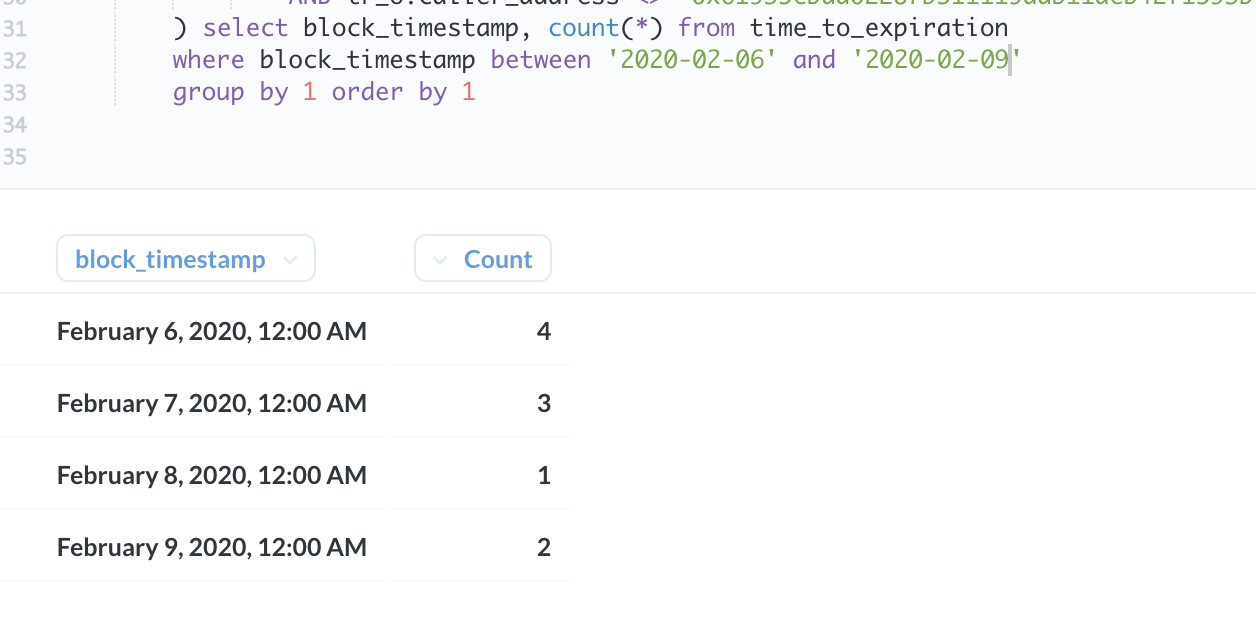Viewport: 1256px width, 630px height.
Task: Click the February 6, 2020 result row
Action: pos(211,330)
